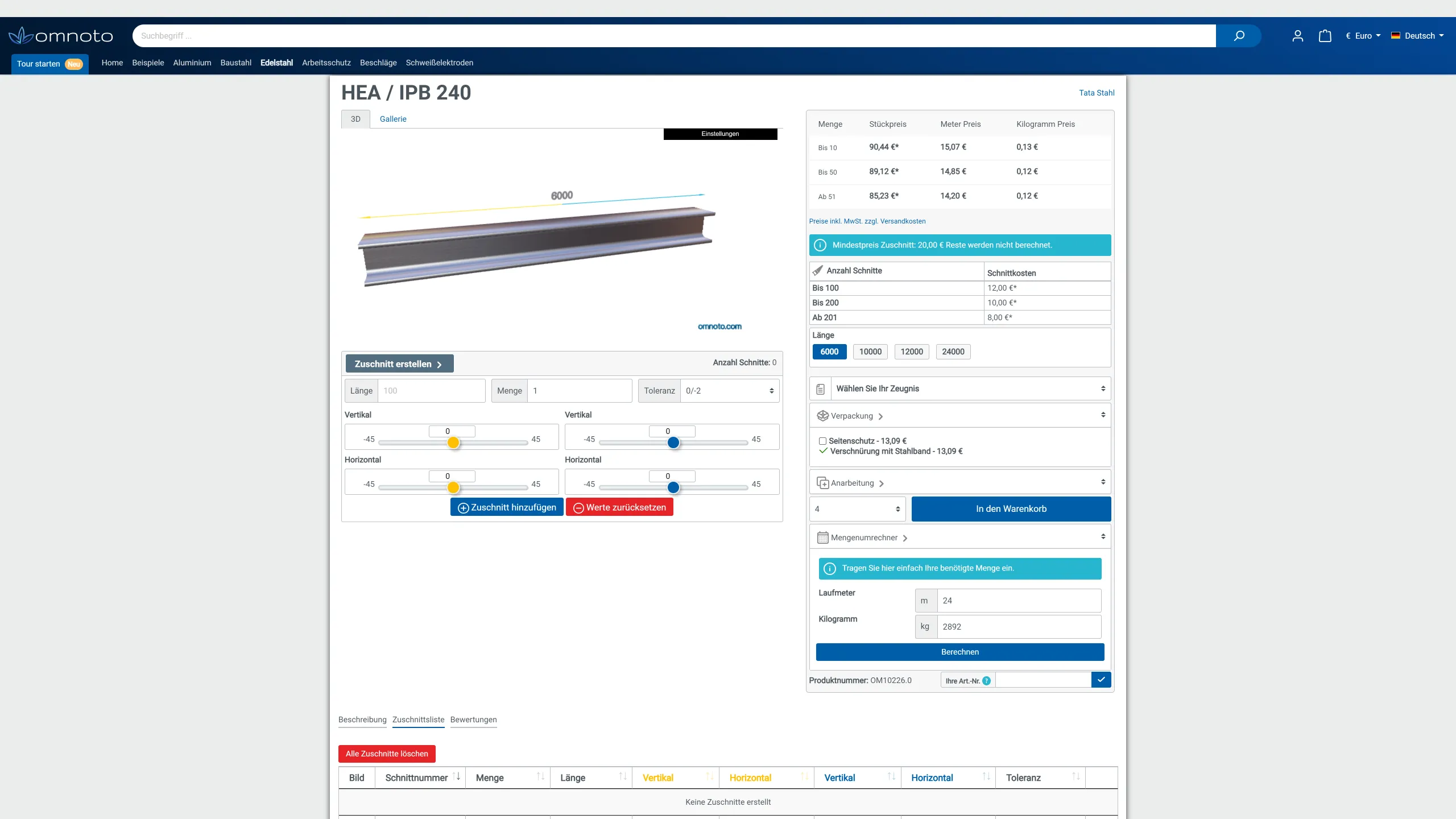The image size is (1456, 819).
Task: Click the omnoto logo
Action: click(61, 36)
